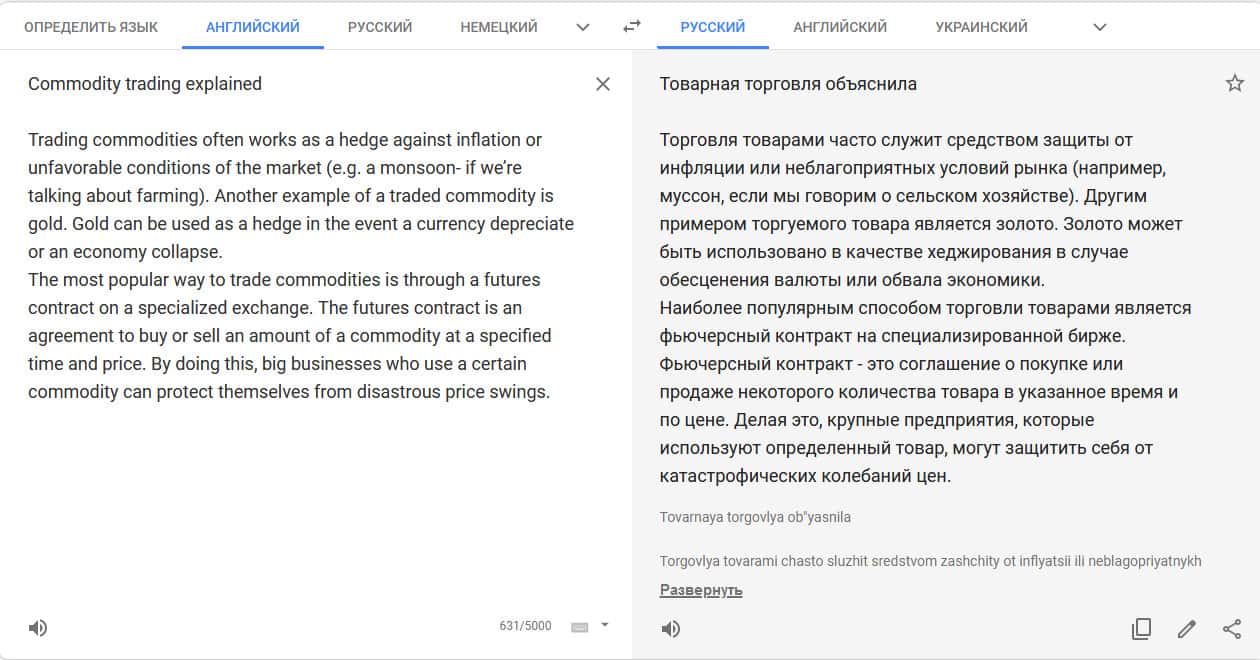The width and height of the screenshot is (1260, 660).
Task: Suggest an edit with the pencil icon
Action: click(1187, 629)
